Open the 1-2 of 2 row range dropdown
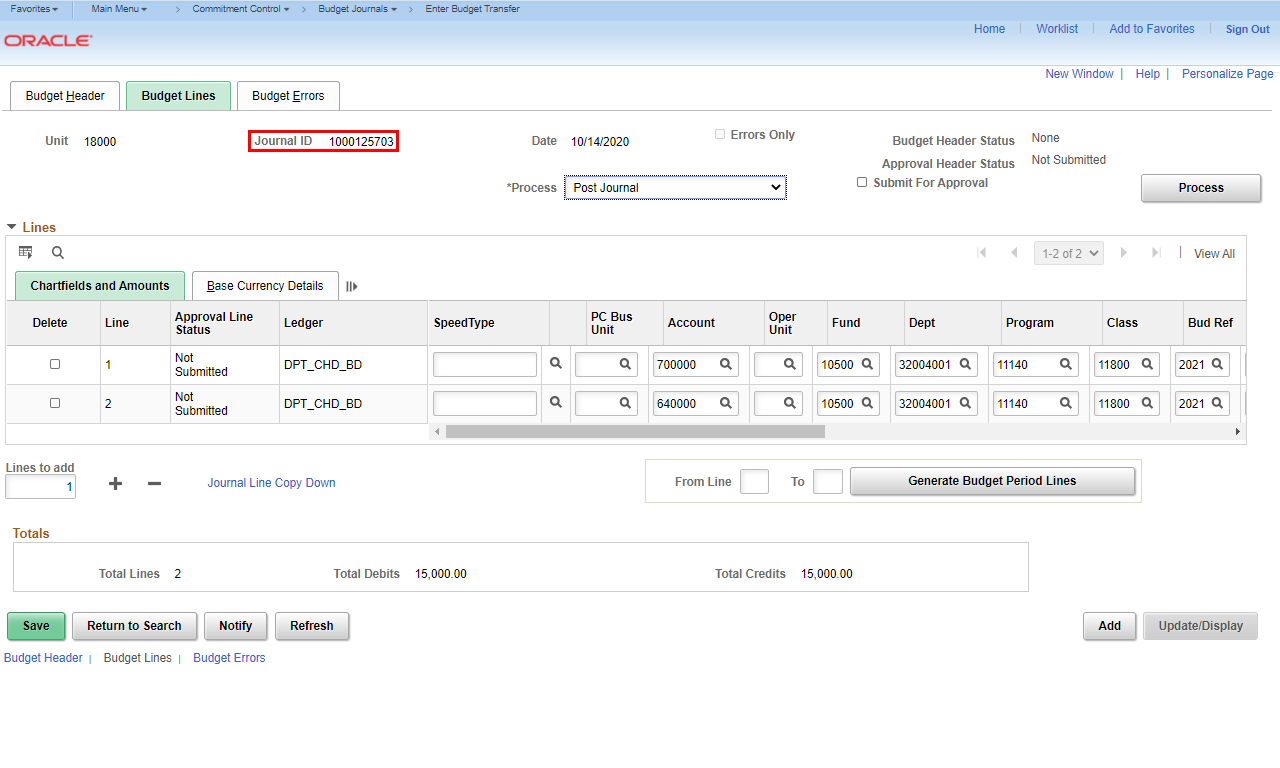This screenshot has width=1280, height=768. click(1070, 254)
